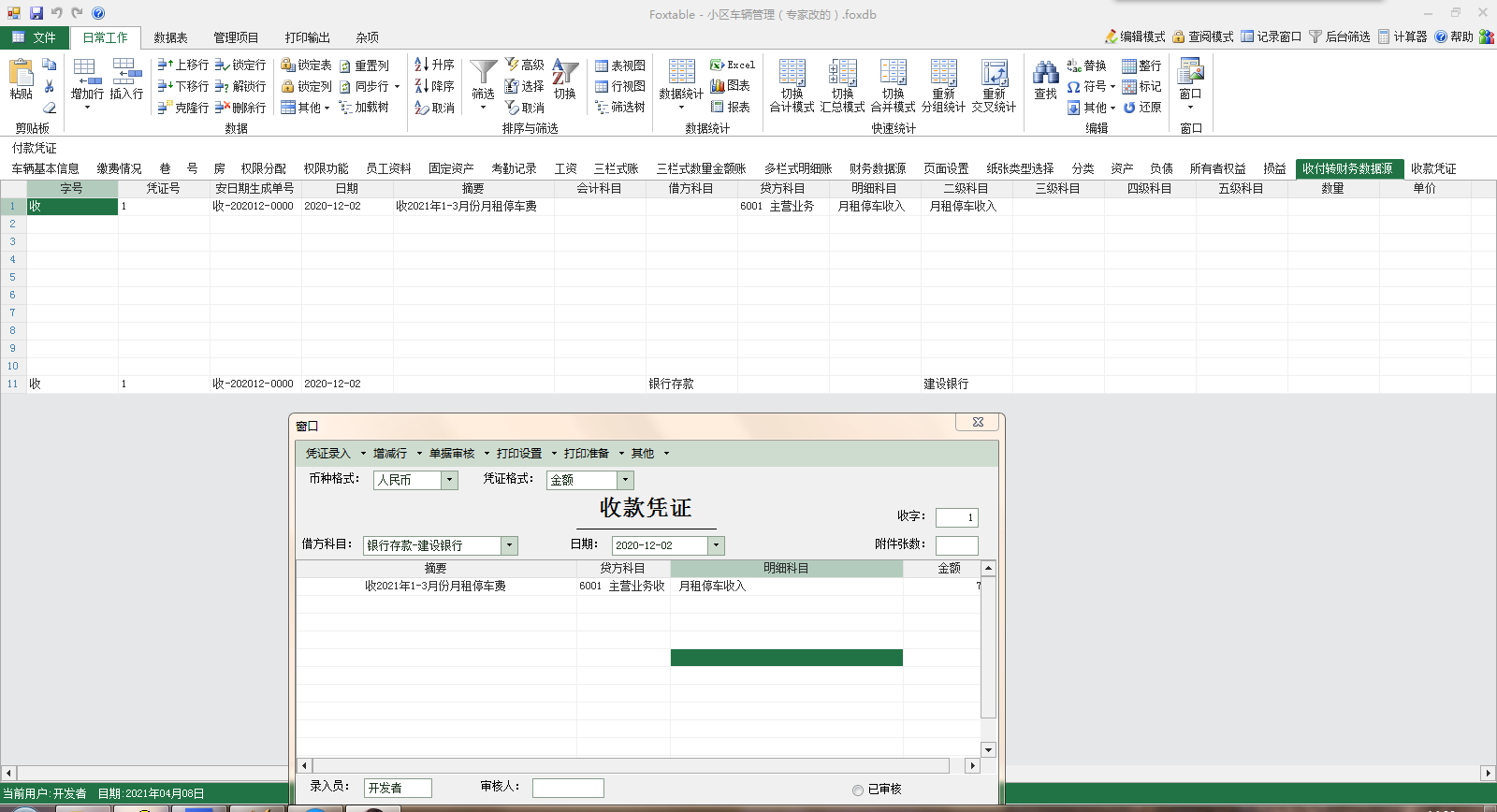Click the 收字 number input field
1497x812 pixels.
click(x=956, y=517)
